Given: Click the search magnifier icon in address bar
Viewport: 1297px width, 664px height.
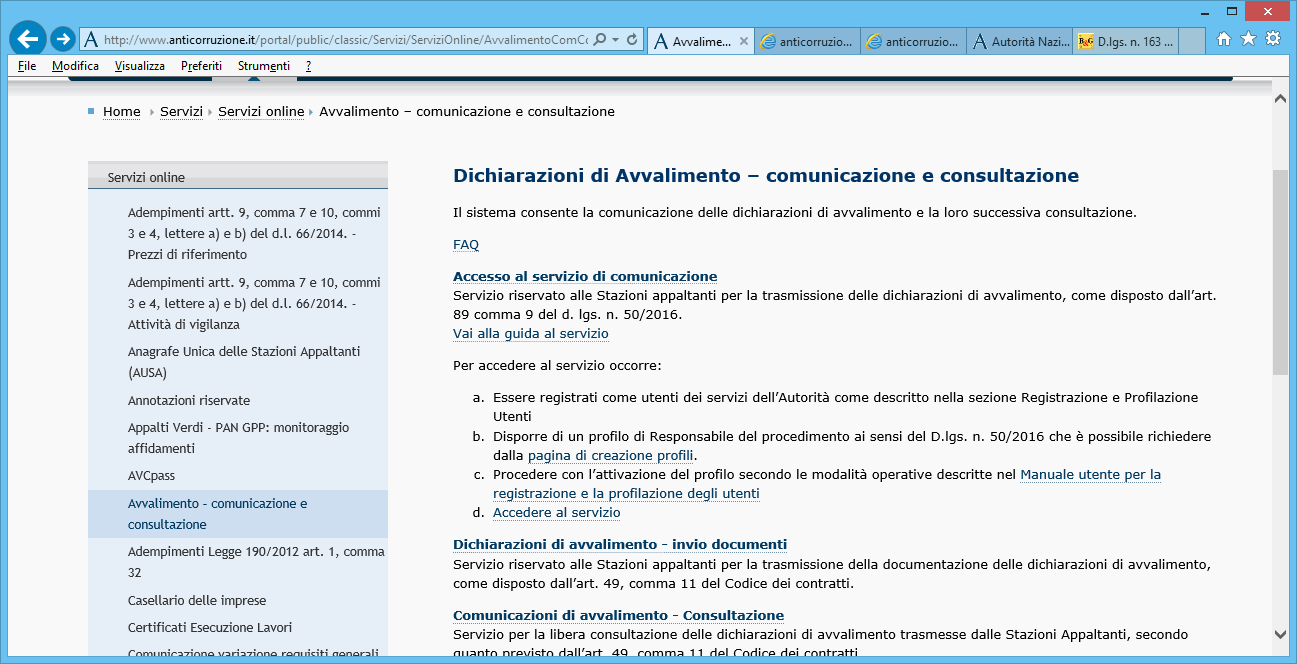Looking at the screenshot, I should point(599,40).
